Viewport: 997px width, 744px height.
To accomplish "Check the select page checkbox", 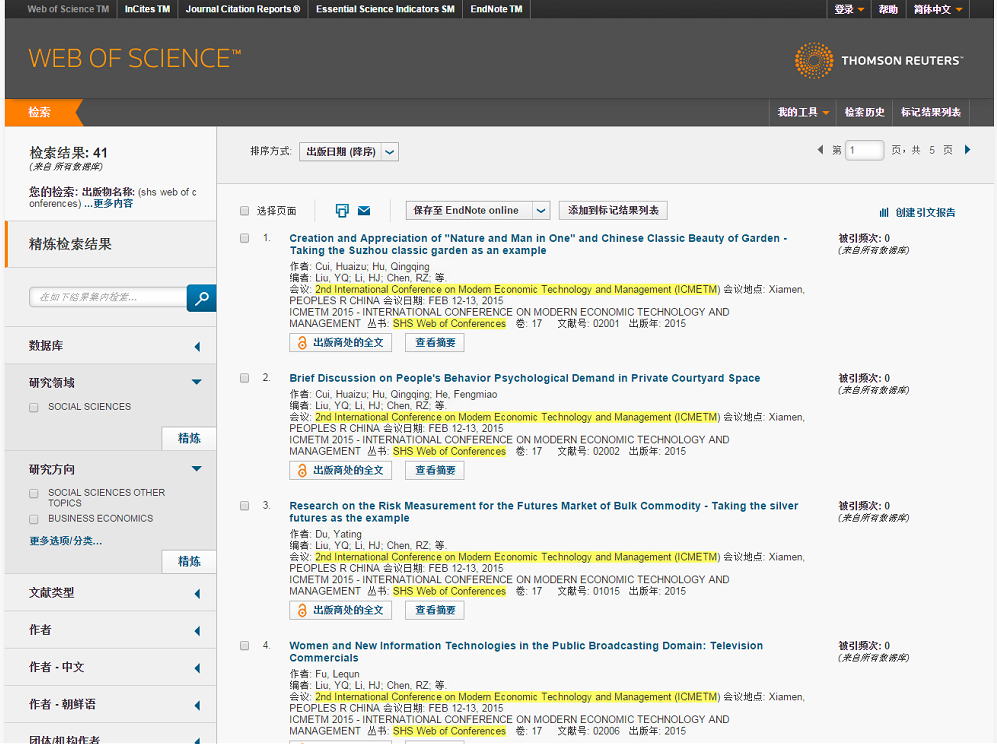I will click(244, 210).
